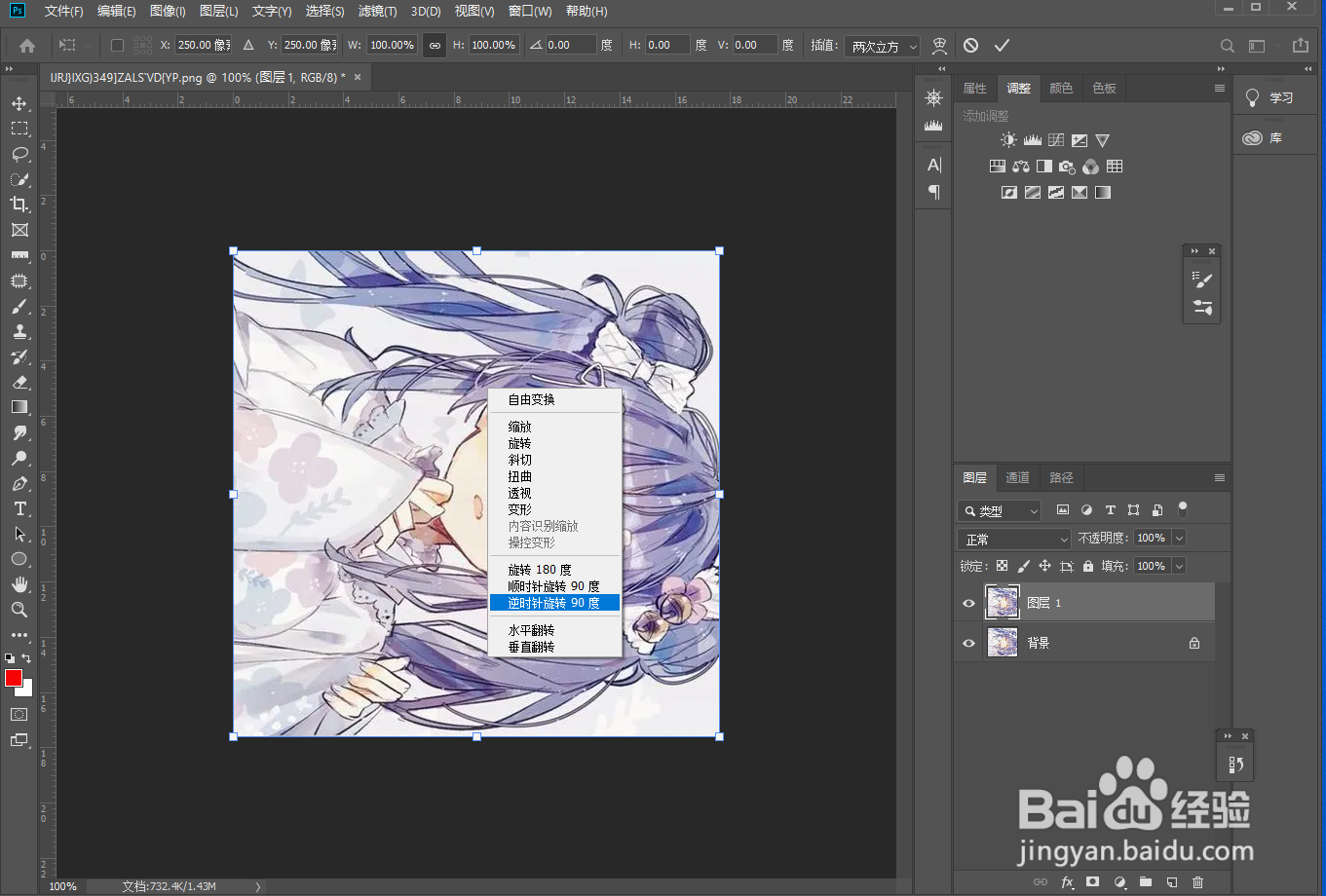Select the Ellipse shape tool

pos(19,559)
